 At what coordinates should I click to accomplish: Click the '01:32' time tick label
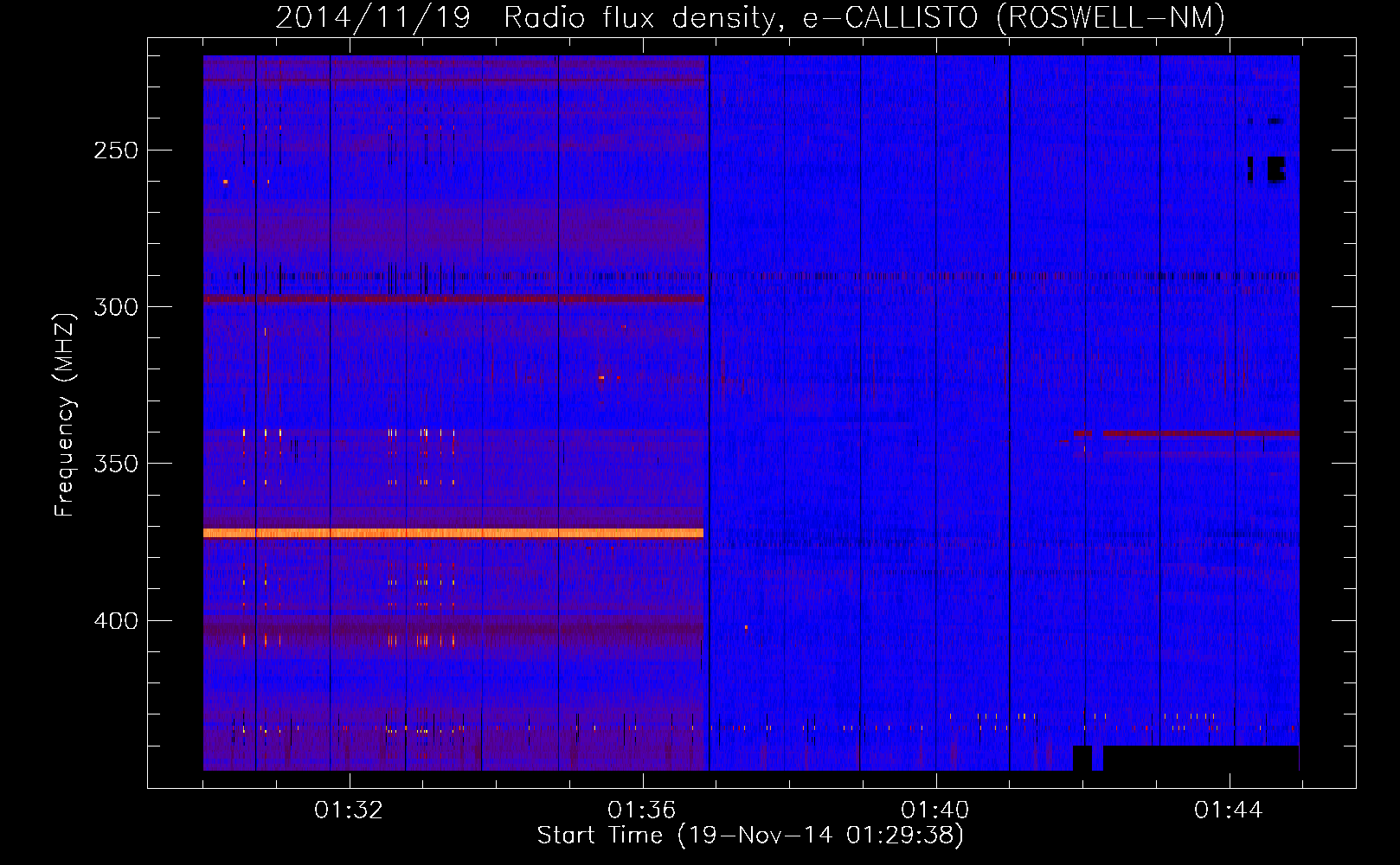349,811
